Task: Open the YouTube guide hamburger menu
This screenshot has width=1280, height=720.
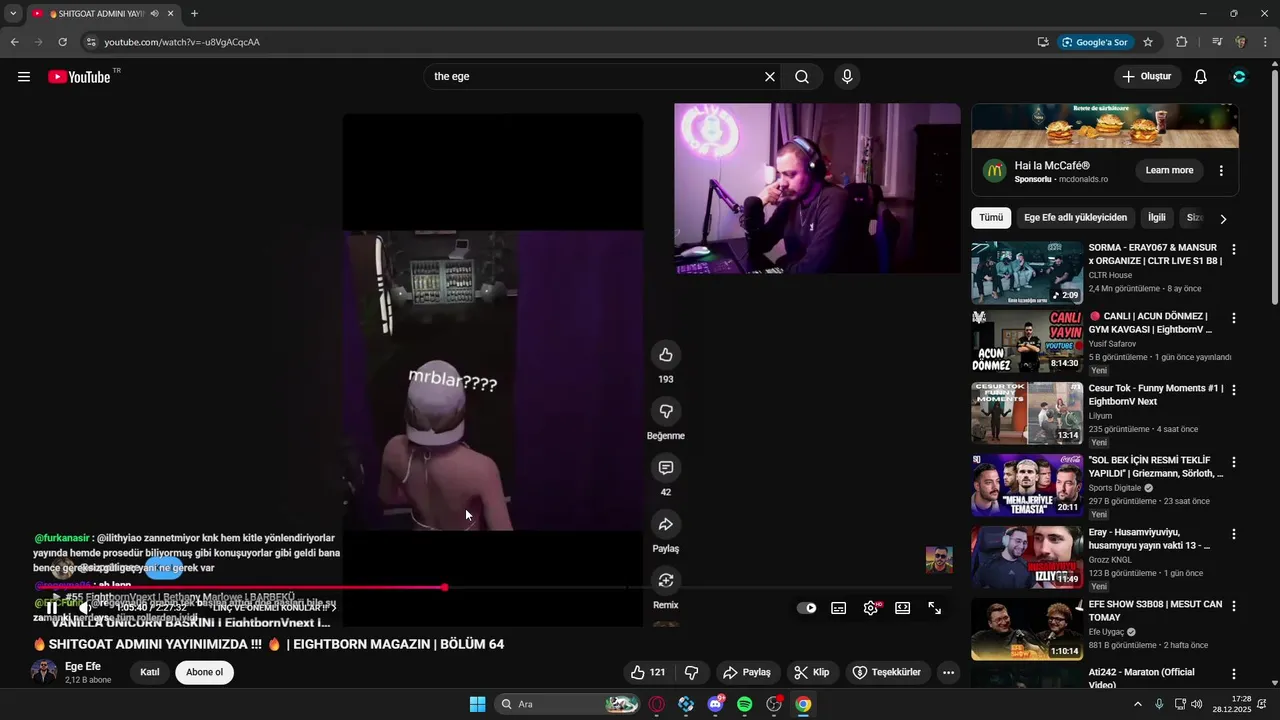Action: click(x=24, y=77)
